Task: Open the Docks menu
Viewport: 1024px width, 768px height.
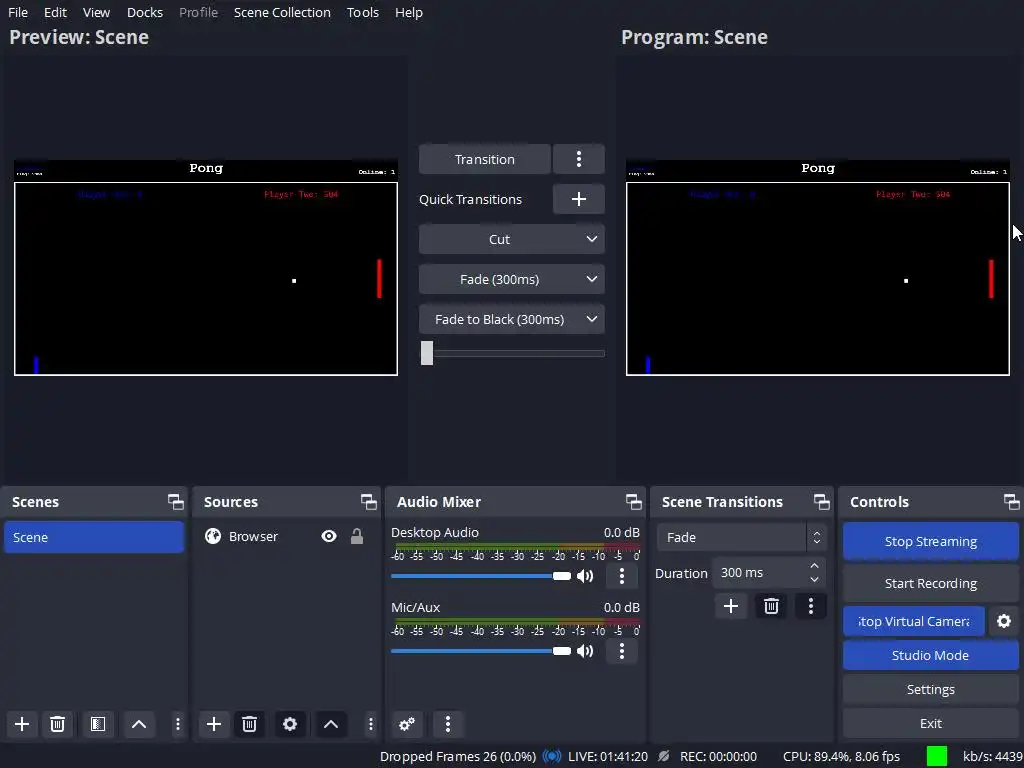Action: [144, 12]
